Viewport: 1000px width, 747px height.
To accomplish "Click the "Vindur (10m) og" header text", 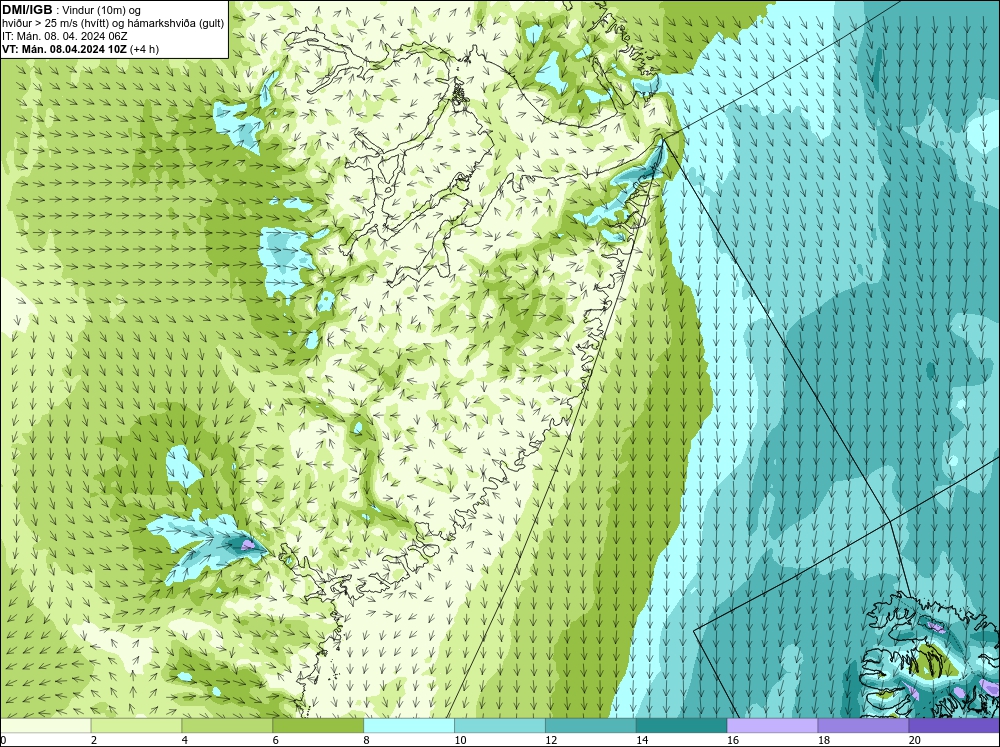I will [x=103, y=11].
